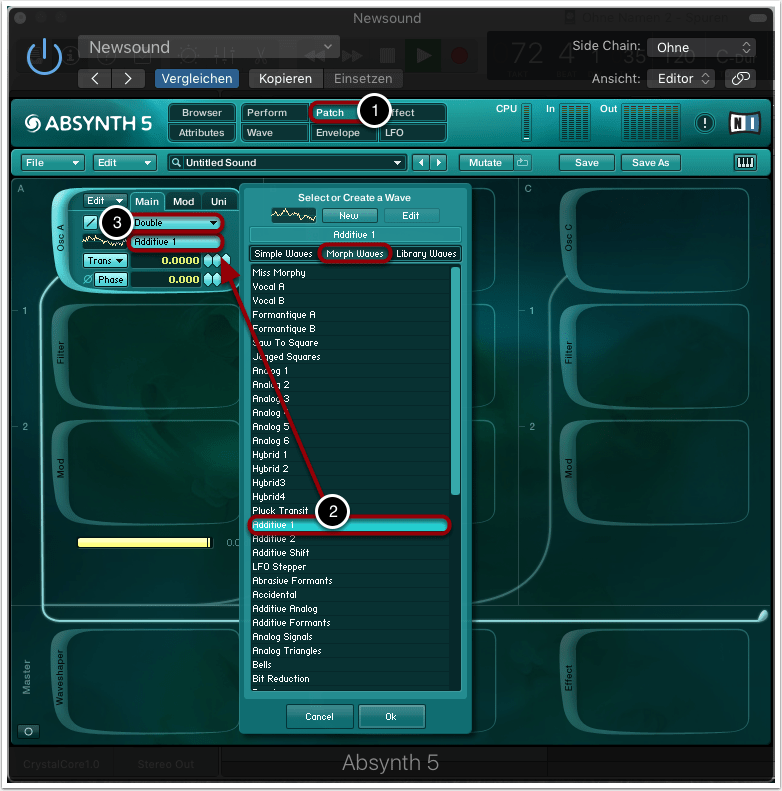Click the mutate retry icon
Screen dimensions: 782x791
(523, 163)
